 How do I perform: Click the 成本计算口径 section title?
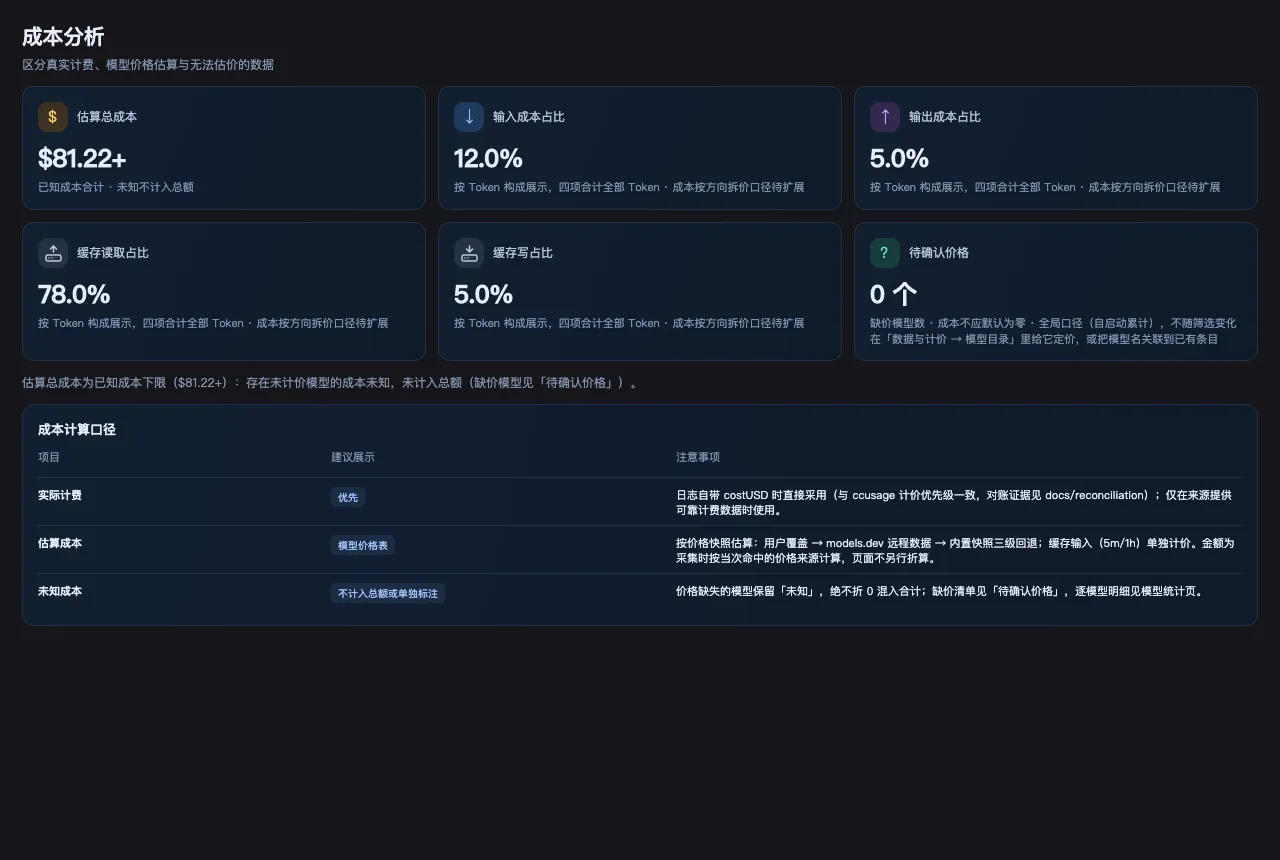[x=77, y=429]
